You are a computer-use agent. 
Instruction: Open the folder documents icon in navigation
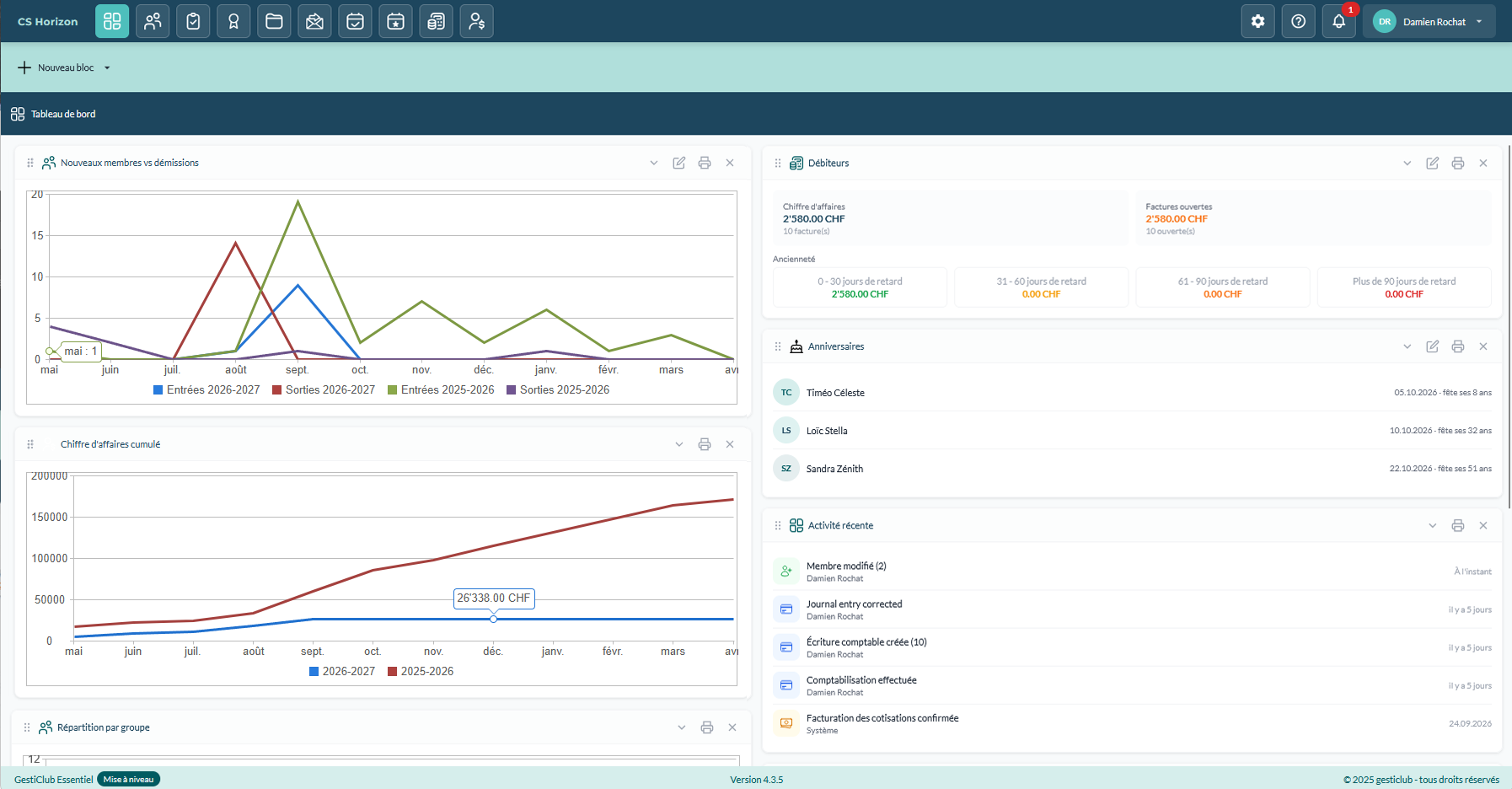click(274, 21)
